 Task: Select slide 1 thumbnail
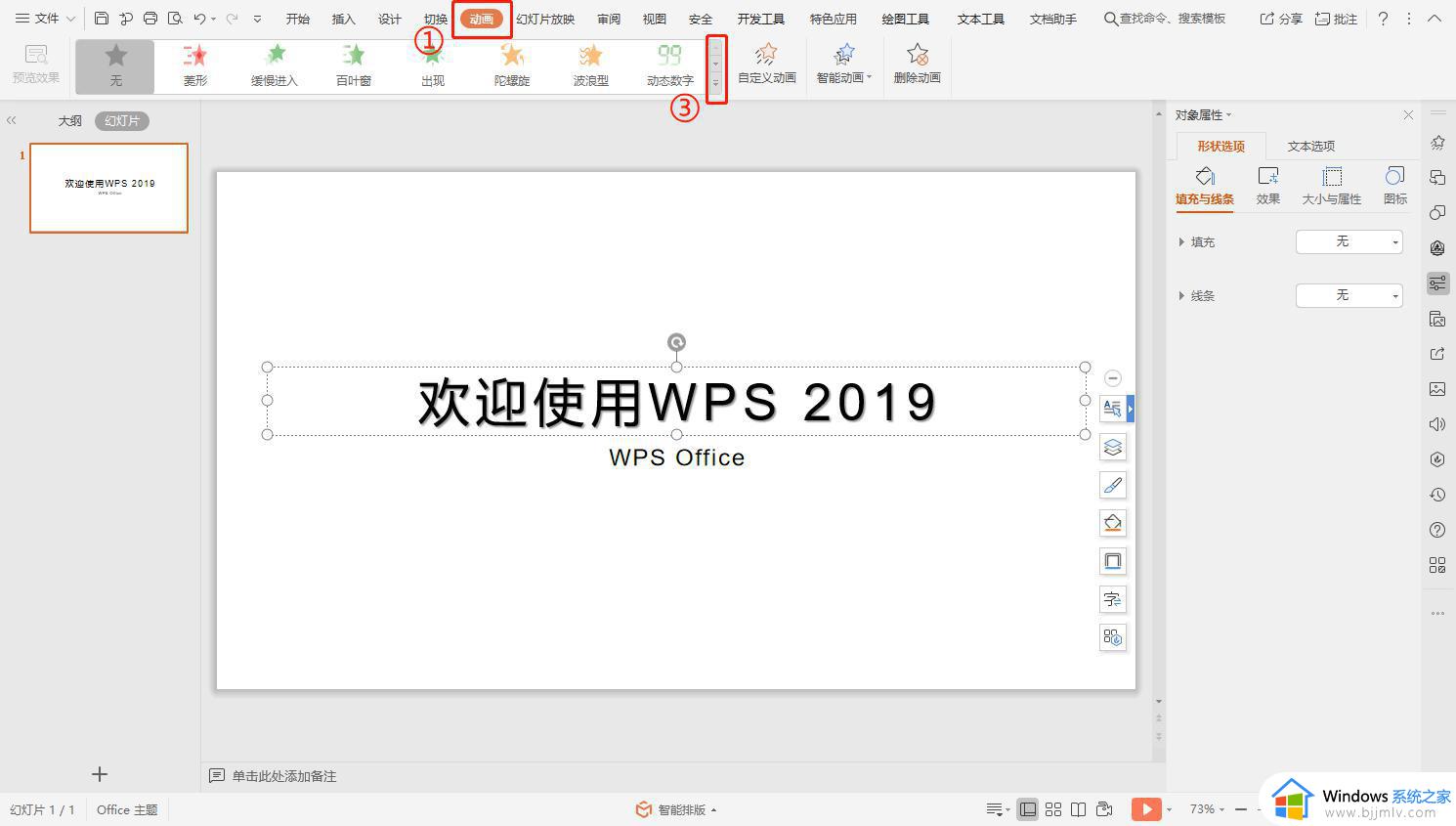tap(108, 188)
